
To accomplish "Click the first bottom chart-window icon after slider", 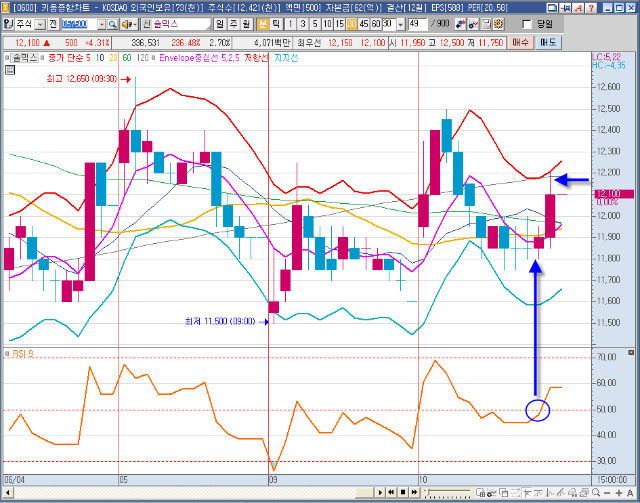I will point(481,493).
